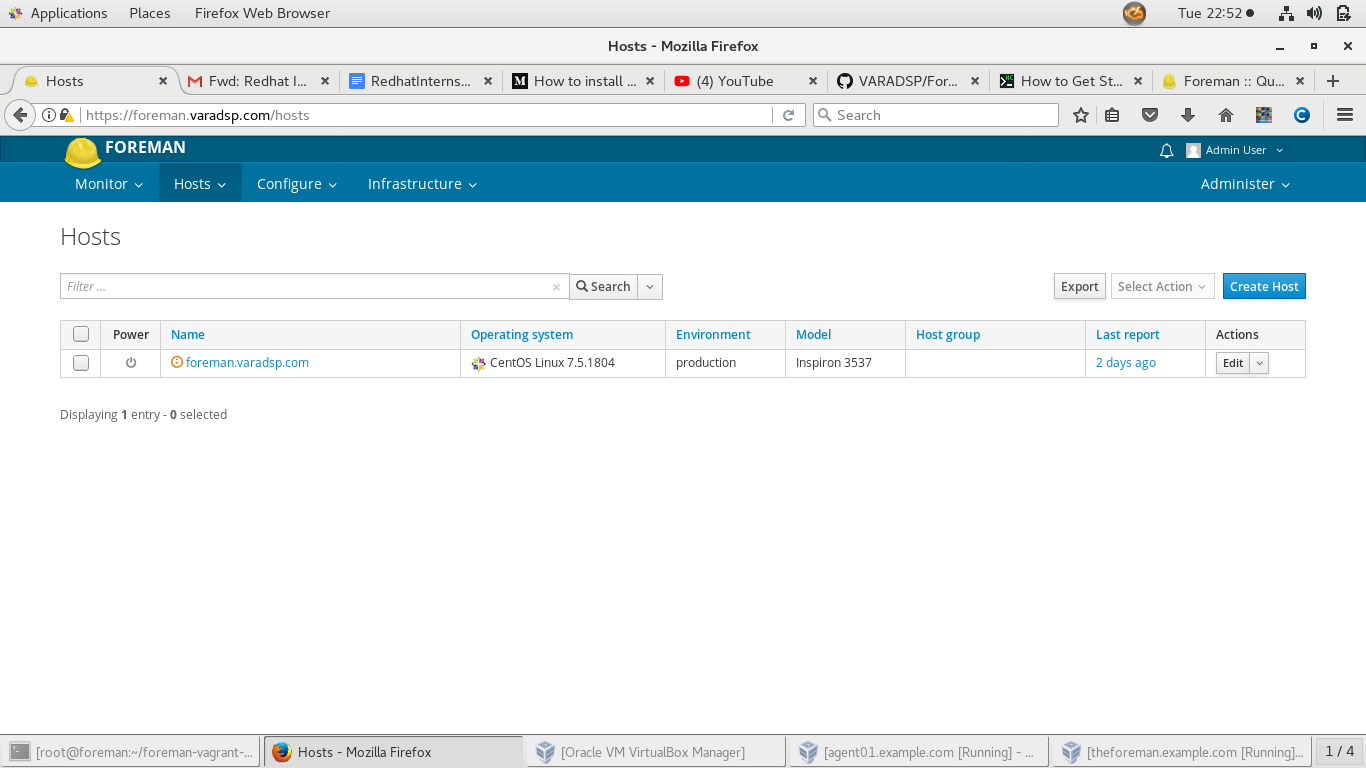Image resolution: width=1366 pixels, height=768 pixels.
Task: Expand the Monitor menu
Action: 109,184
